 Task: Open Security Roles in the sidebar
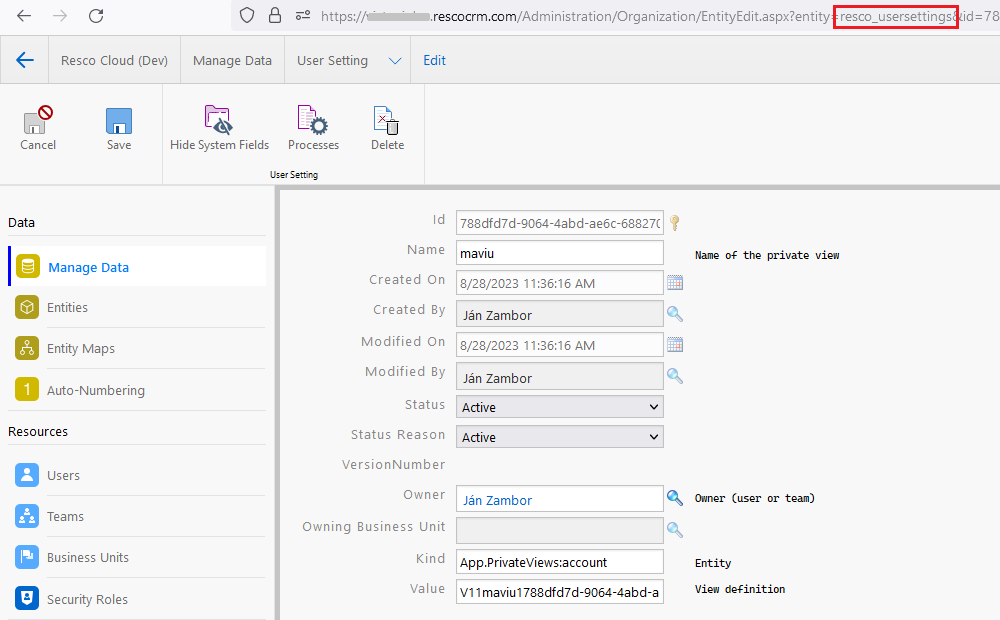pos(87,600)
